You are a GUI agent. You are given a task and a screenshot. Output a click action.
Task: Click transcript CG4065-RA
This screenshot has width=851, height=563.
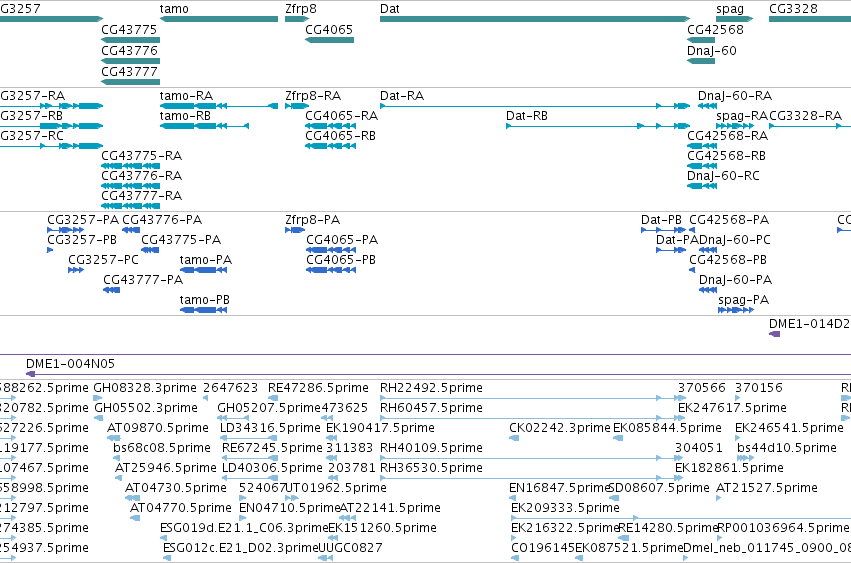tap(341, 116)
